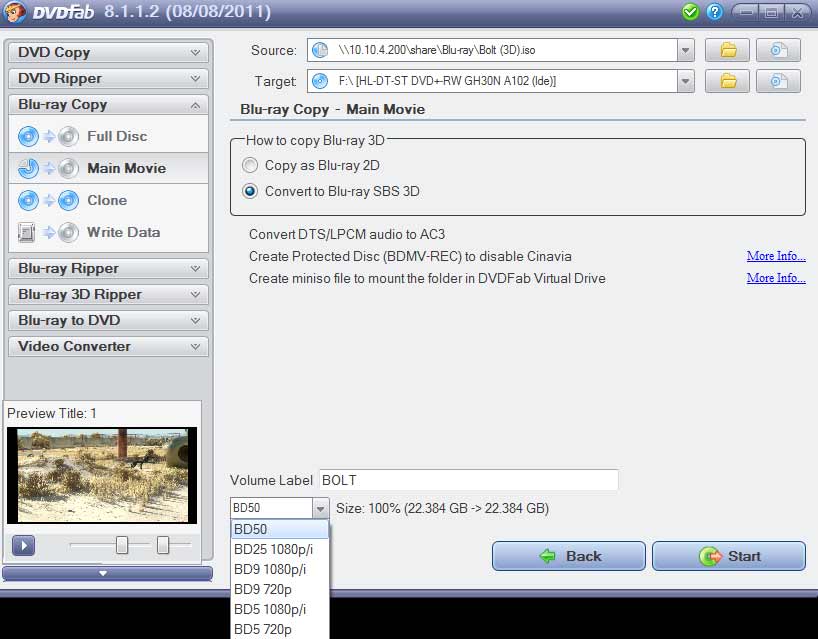Toggle the BD50 output size dropdown arrow
Image resolution: width=818 pixels, height=639 pixels.
pos(321,508)
